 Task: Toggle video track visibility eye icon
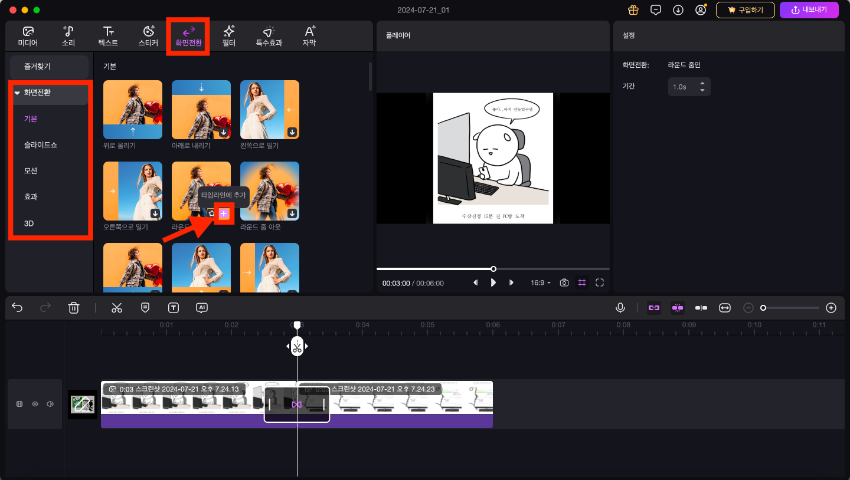click(x=35, y=404)
